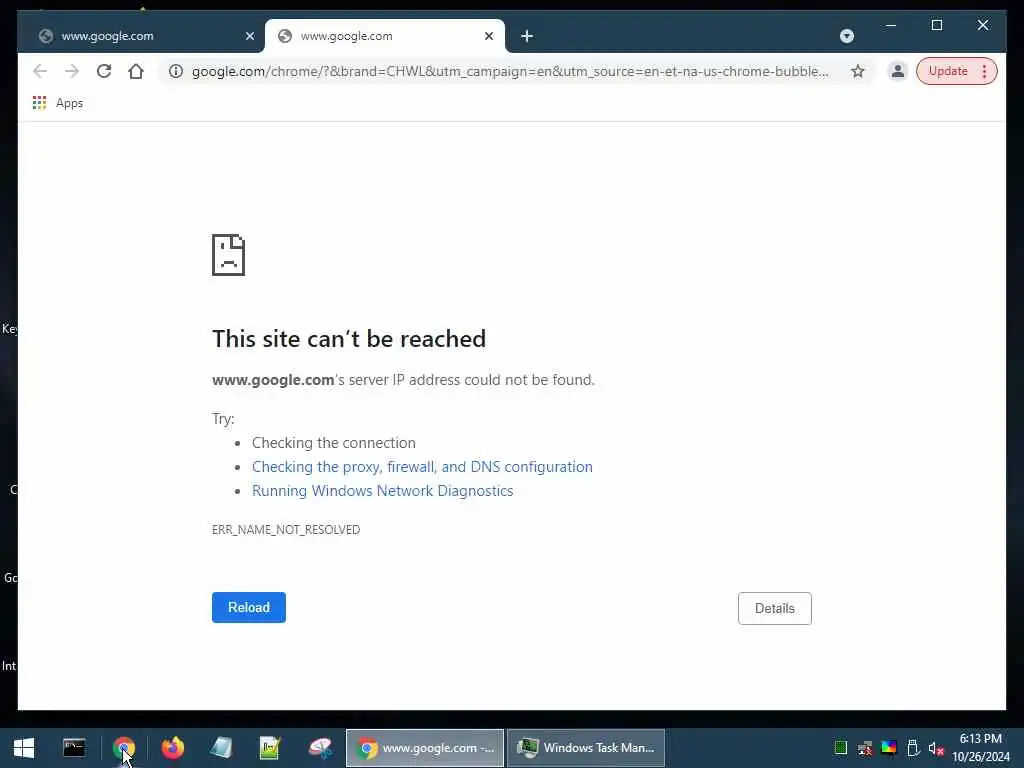Maximize the Chrome window
Viewport: 1024px width, 768px height.
[x=936, y=25]
